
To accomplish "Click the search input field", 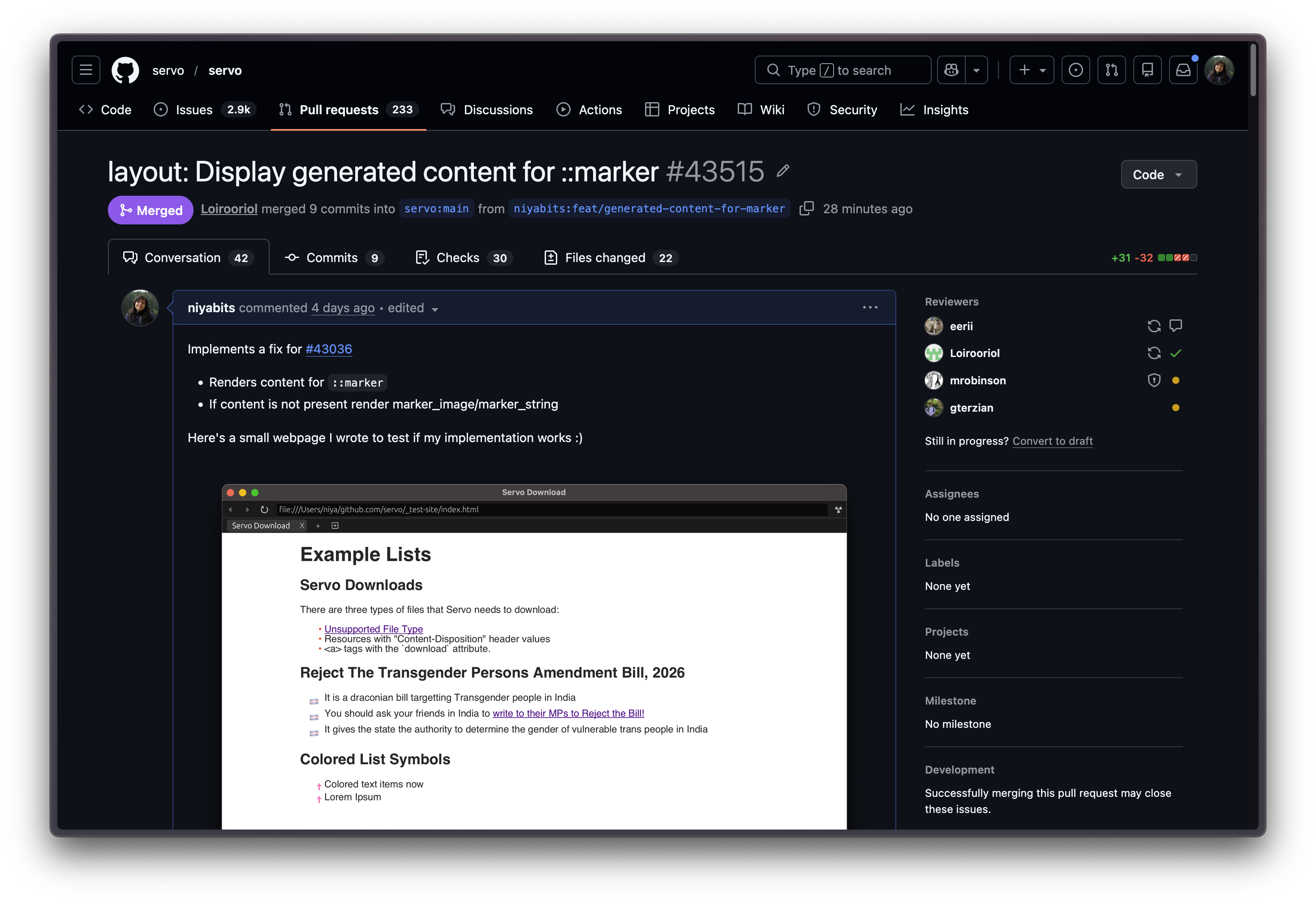I will coord(843,70).
